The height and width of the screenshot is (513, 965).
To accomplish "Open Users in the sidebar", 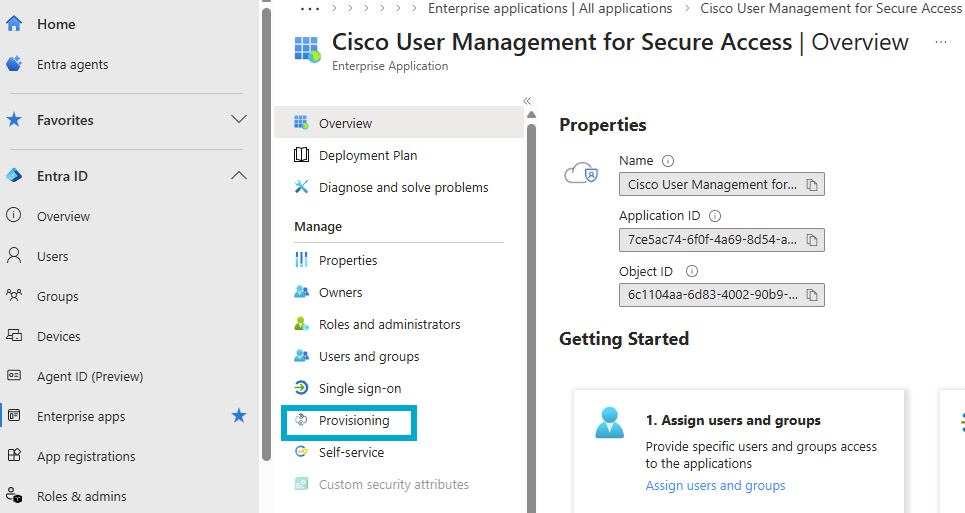I will [x=52, y=256].
